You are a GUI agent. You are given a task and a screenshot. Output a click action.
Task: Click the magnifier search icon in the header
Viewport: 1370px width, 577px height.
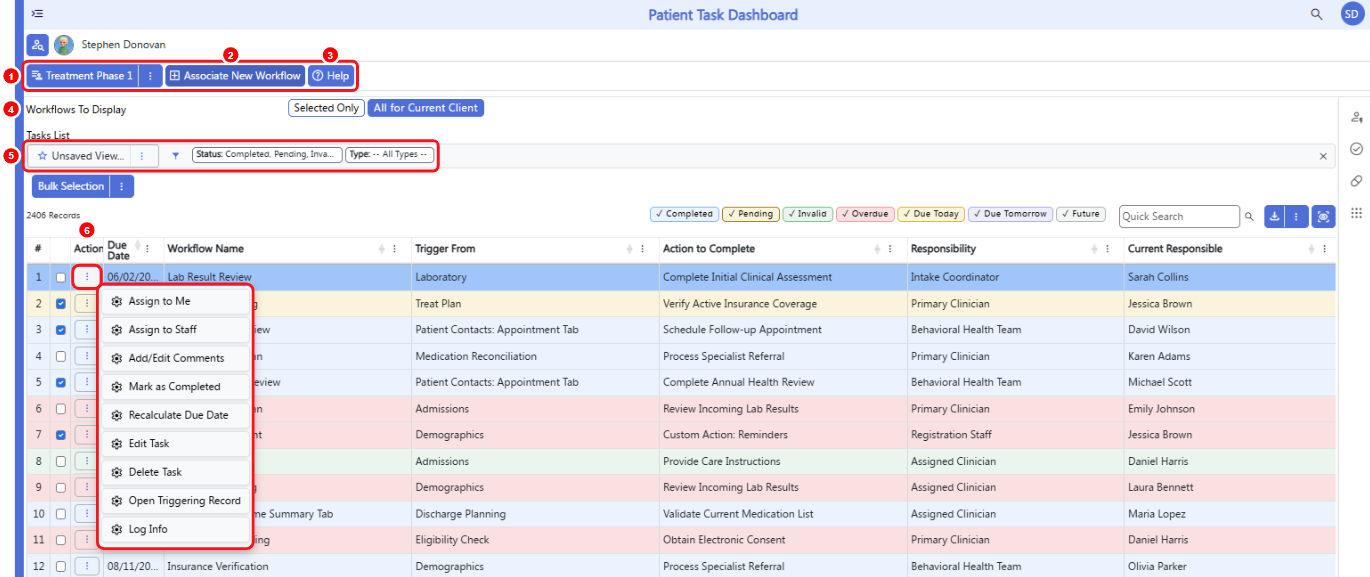point(1317,14)
